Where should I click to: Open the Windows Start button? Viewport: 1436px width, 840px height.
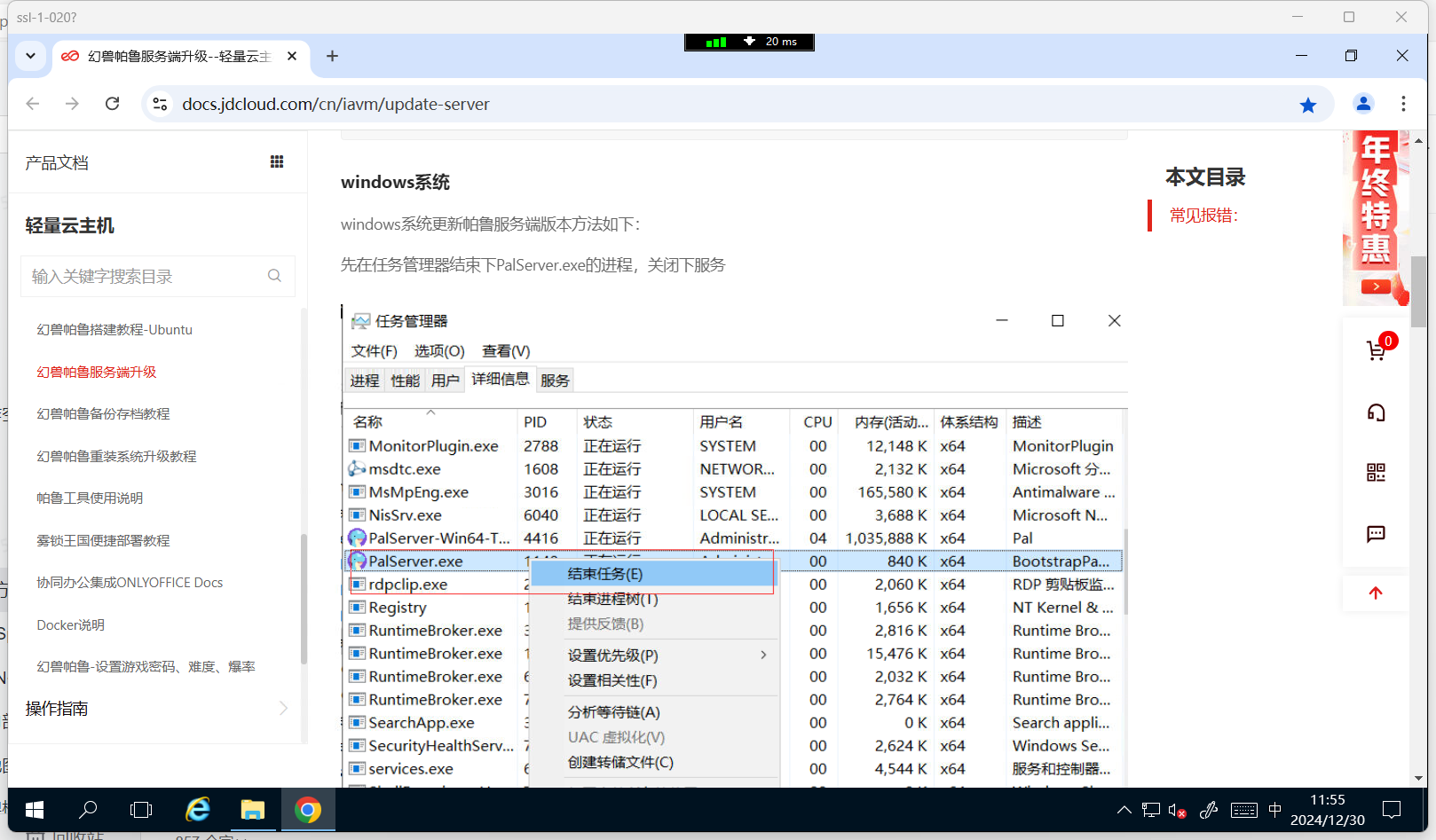35,810
